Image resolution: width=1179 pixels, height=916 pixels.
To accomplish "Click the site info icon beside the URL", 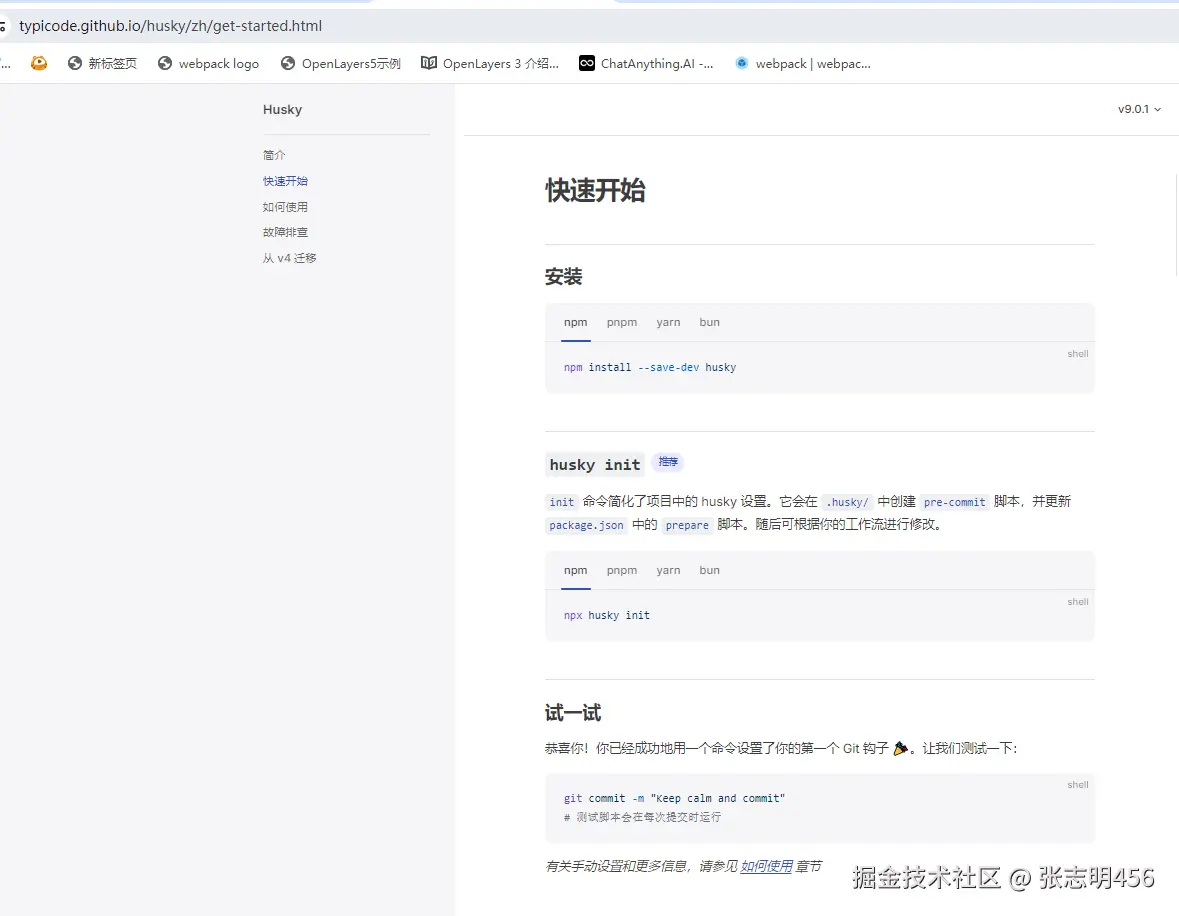I will (x=3, y=26).
